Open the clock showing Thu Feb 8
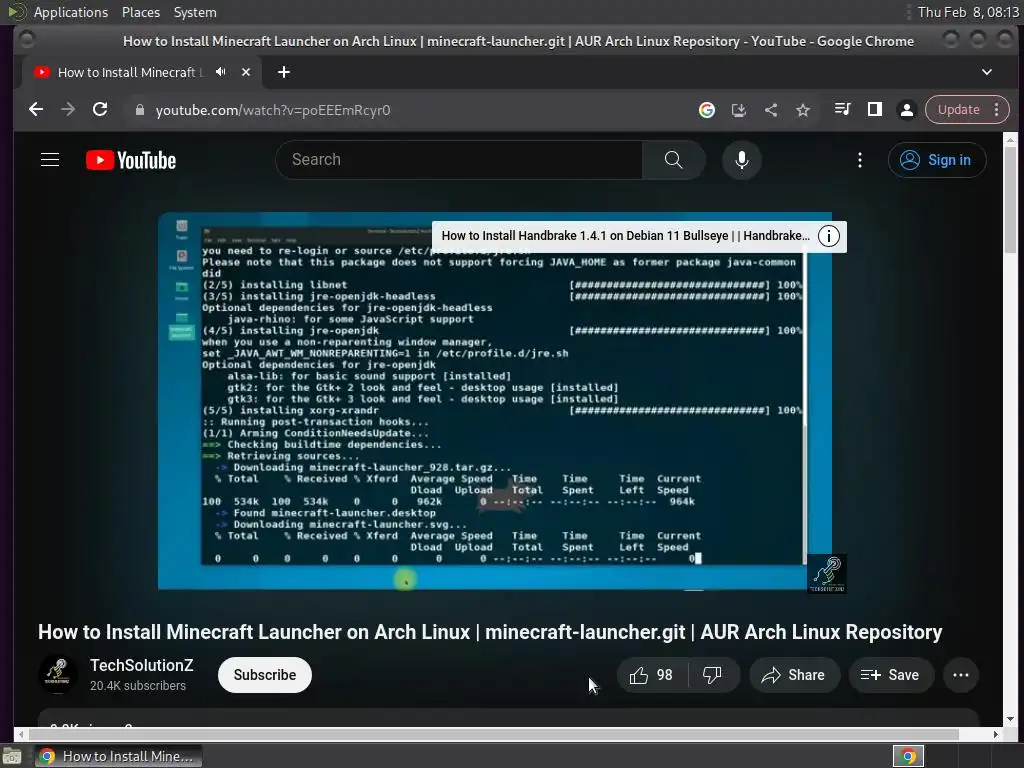The width and height of the screenshot is (1024, 768). (x=968, y=12)
